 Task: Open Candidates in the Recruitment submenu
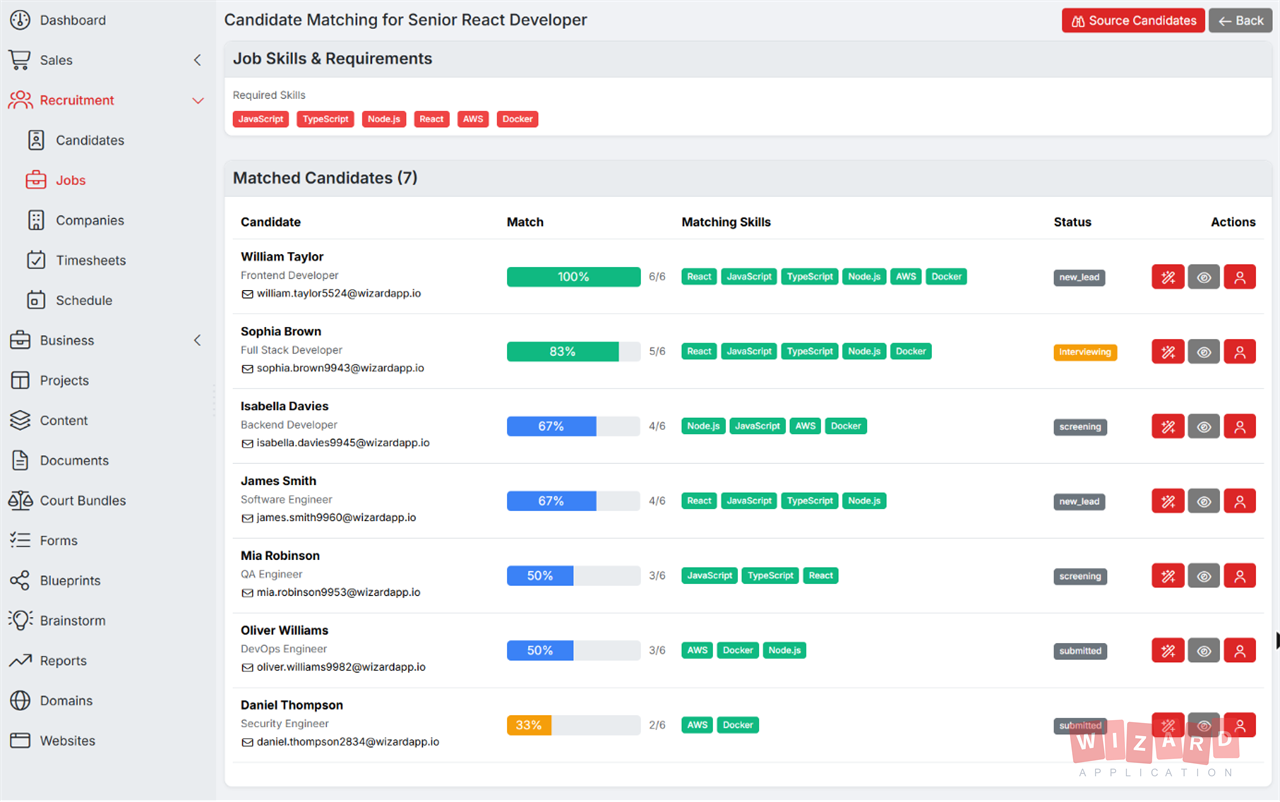(x=90, y=140)
